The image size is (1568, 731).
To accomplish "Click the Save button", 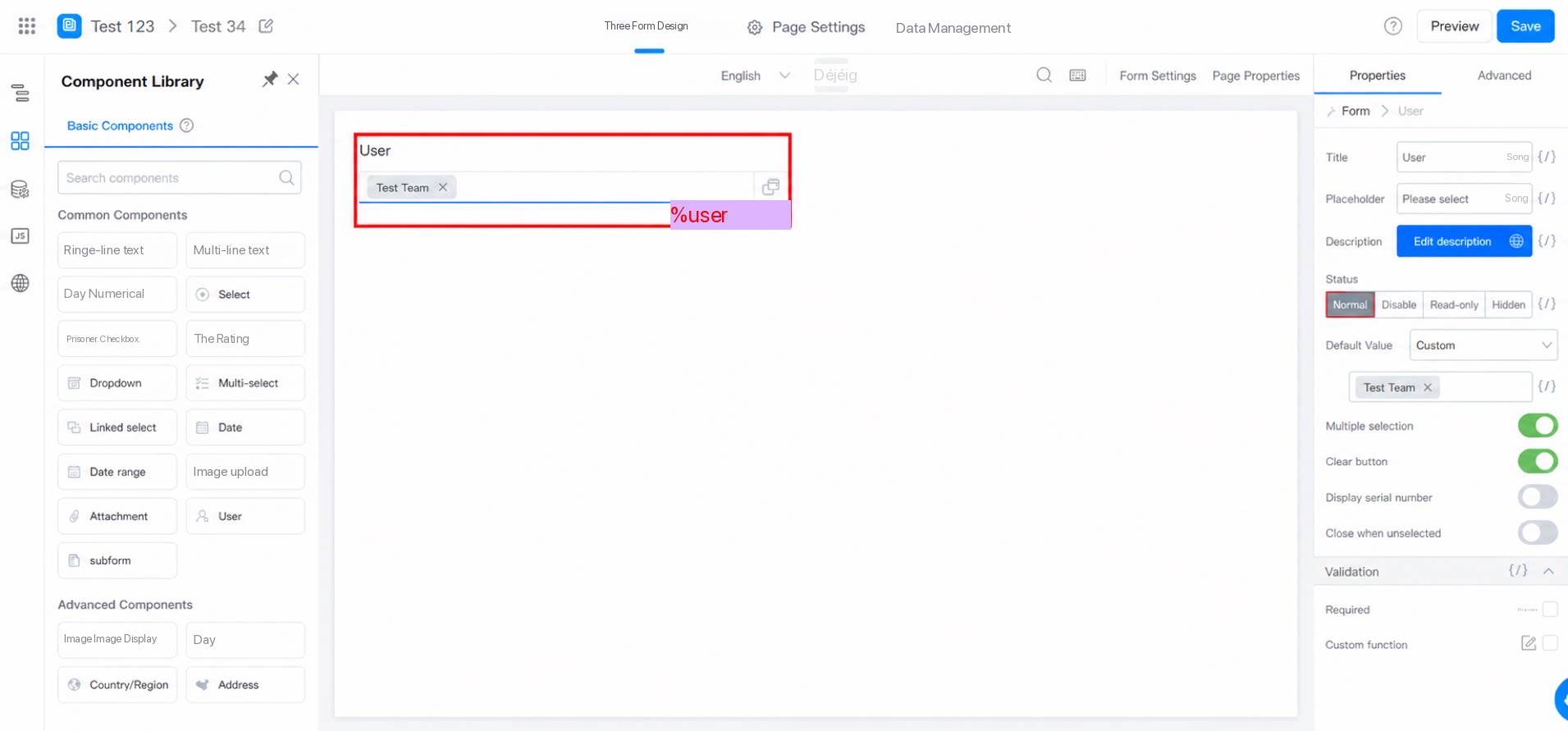I will [1525, 26].
